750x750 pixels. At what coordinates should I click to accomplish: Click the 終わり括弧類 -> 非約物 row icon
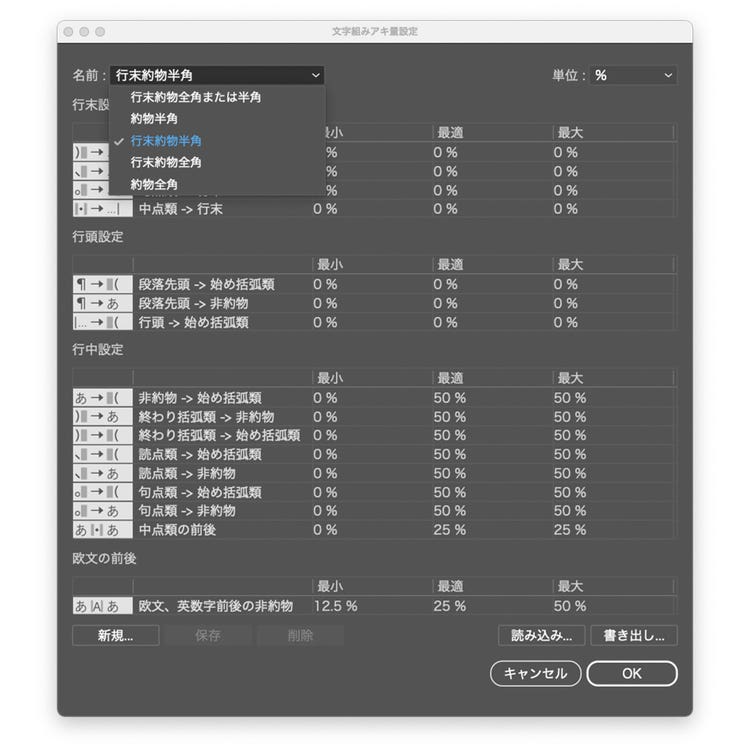click(102, 417)
